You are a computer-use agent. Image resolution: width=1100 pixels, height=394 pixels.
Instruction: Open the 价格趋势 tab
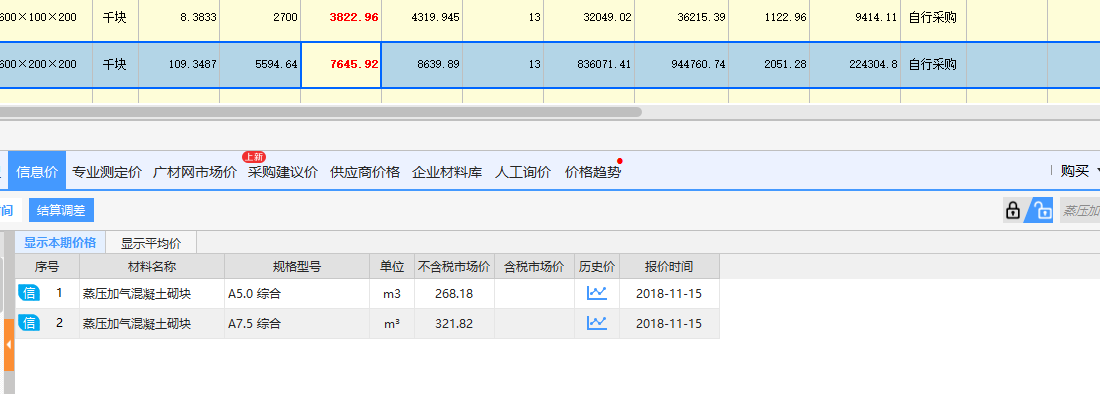point(593,172)
